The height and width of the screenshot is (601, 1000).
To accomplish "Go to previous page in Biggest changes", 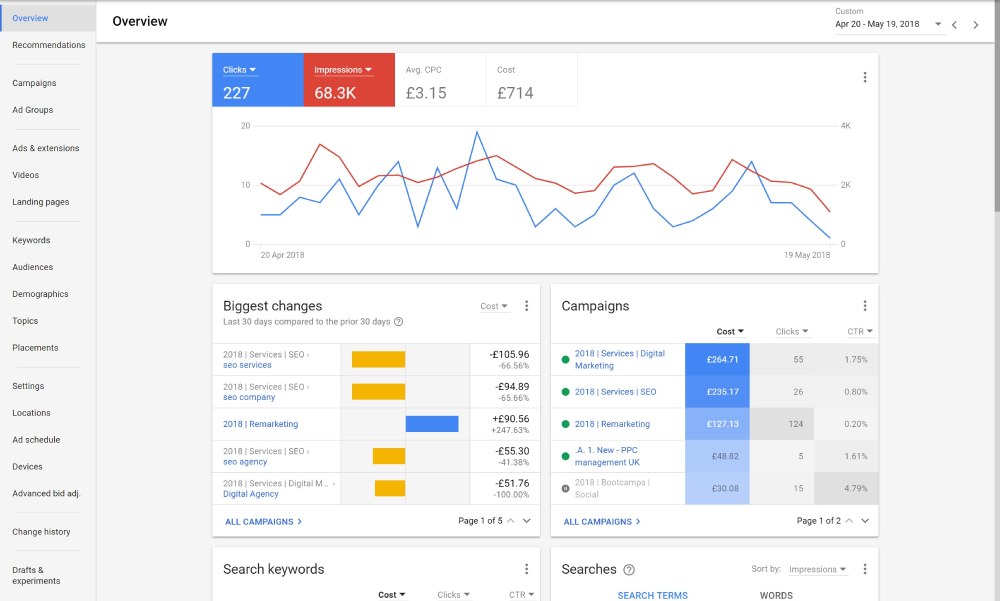I will pos(511,521).
